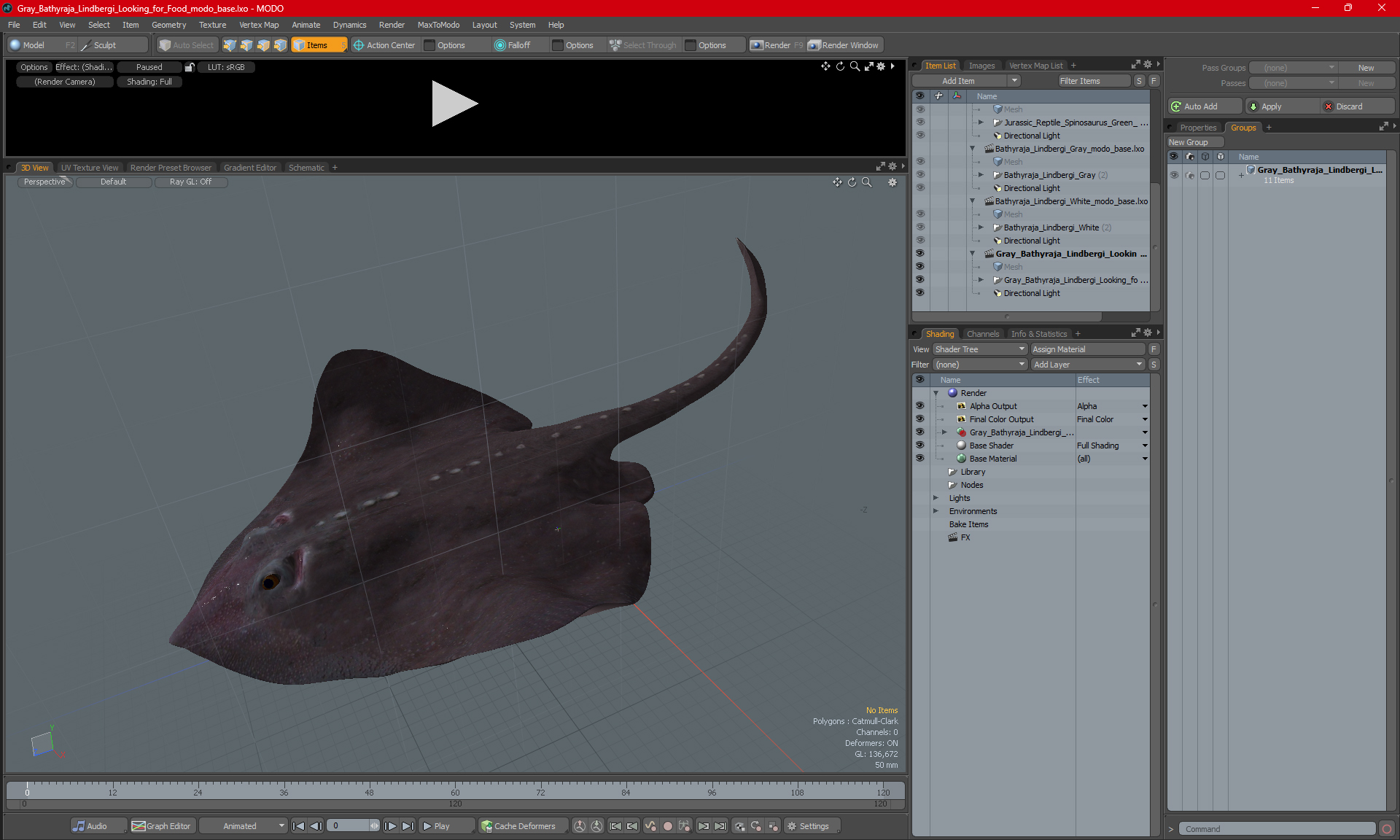The width and height of the screenshot is (1400, 840).
Task: Open the Graph Editor
Action: pos(162,826)
